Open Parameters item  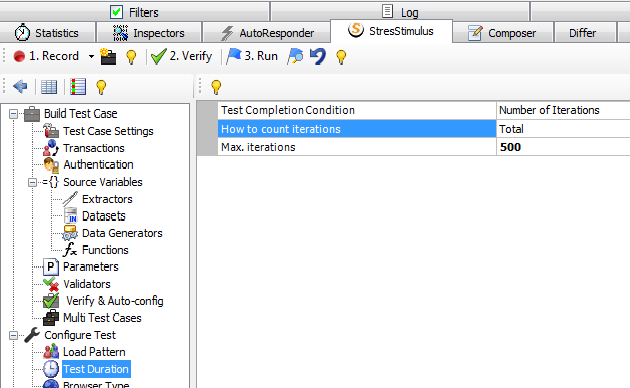[90, 267]
